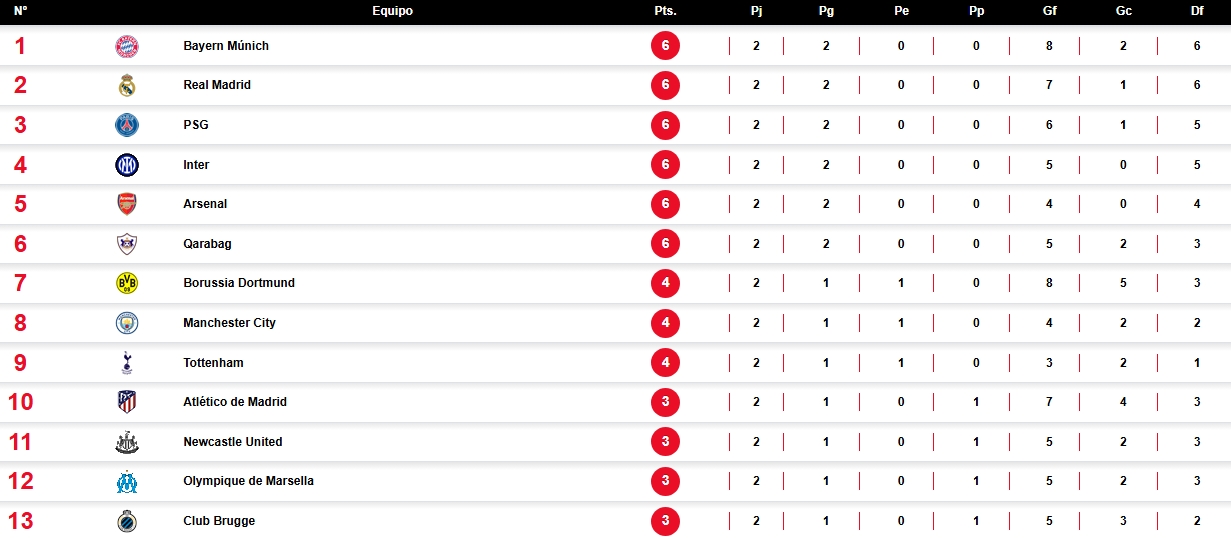The image size is (1231, 538).
Task: Click the Manchester City crest
Action: 127,323
